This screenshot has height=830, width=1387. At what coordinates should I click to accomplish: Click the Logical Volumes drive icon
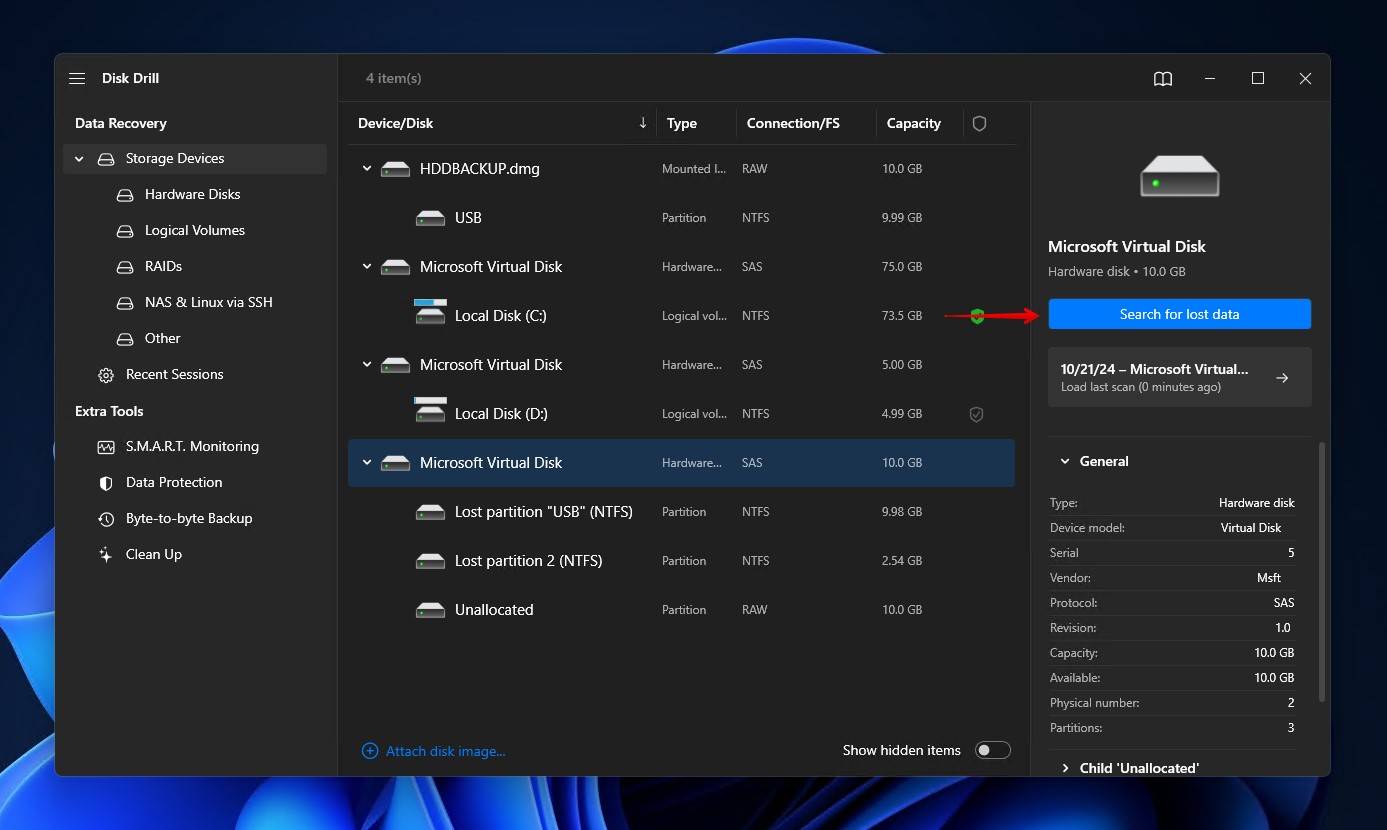pyautogui.click(x=125, y=231)
